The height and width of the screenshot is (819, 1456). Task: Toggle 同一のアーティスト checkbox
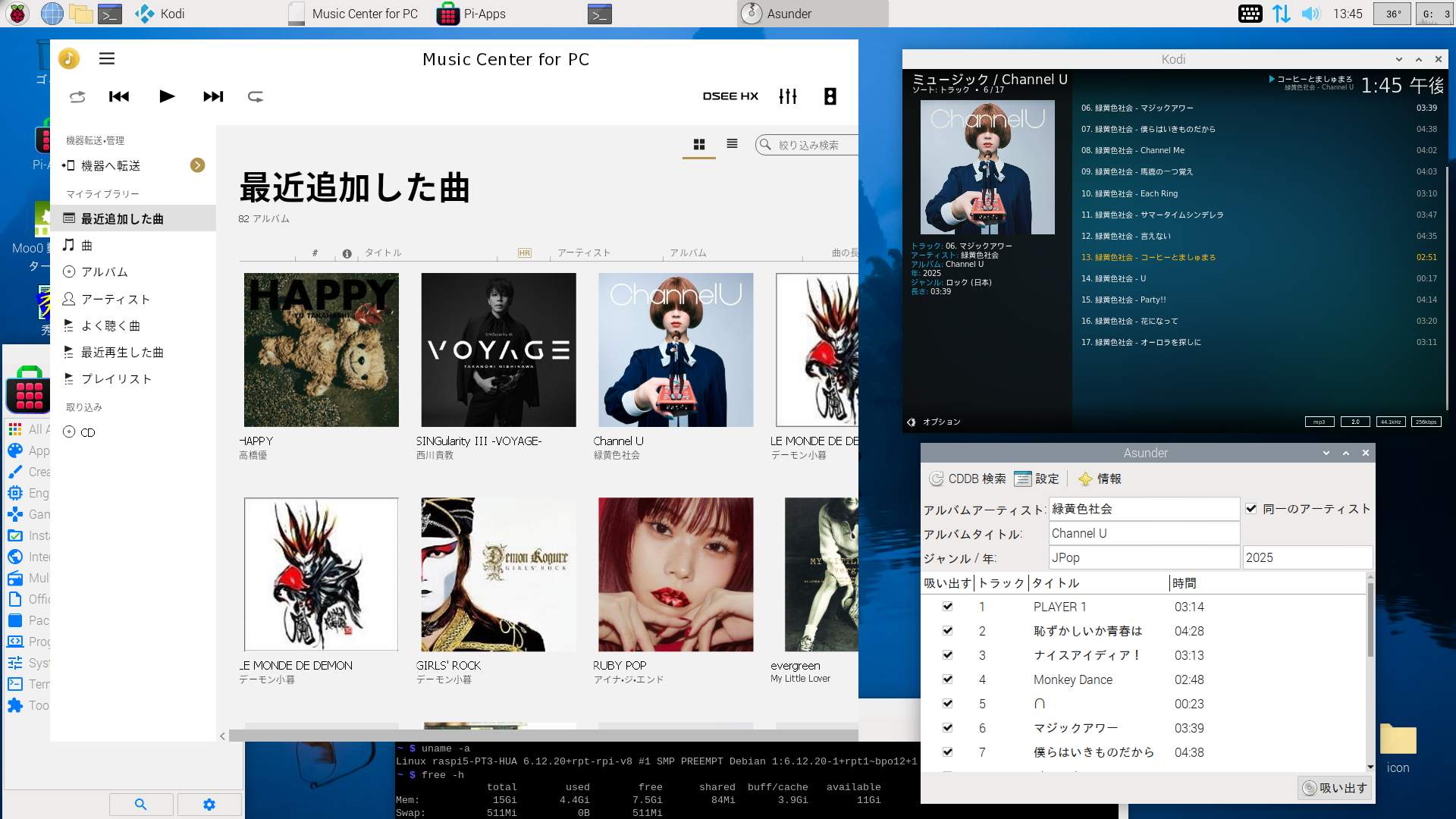click(1251, 509)
